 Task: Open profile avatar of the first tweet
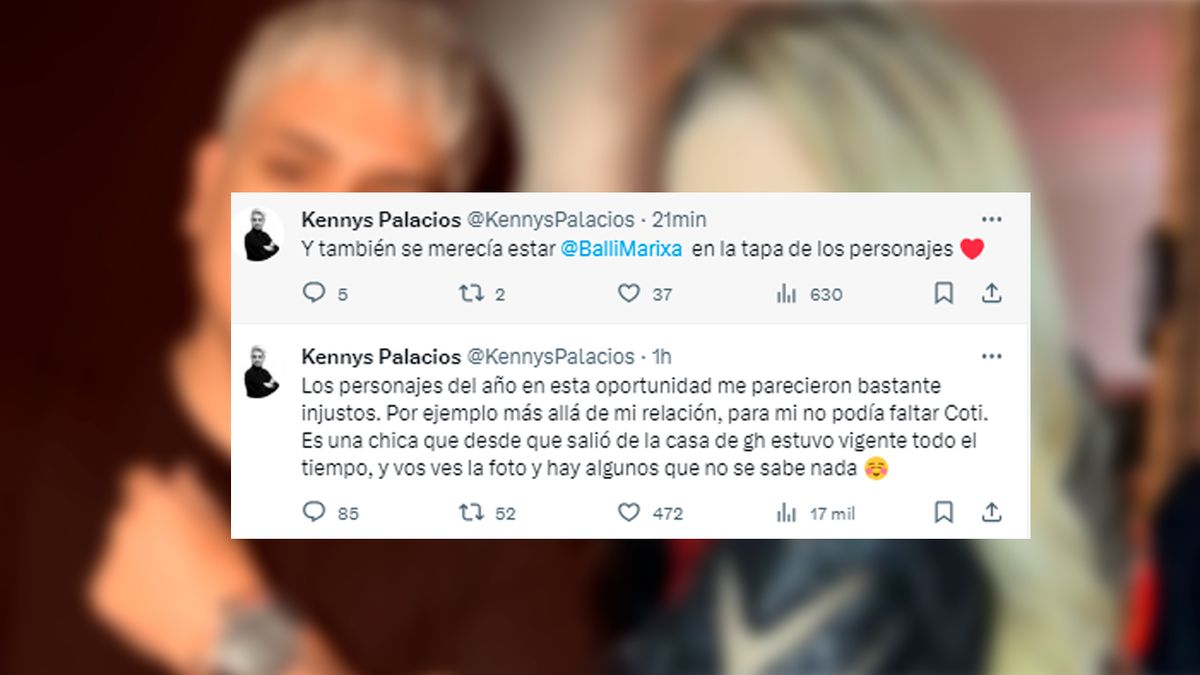click(x=262, y=236)
